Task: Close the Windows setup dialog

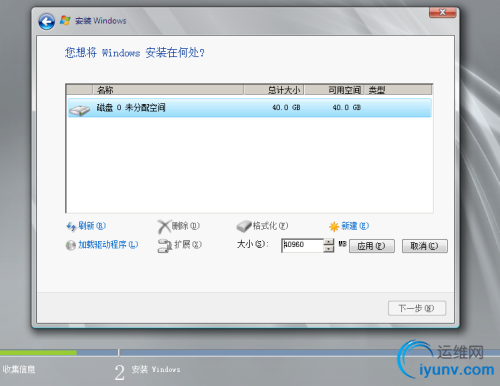Action: (443, 12)
